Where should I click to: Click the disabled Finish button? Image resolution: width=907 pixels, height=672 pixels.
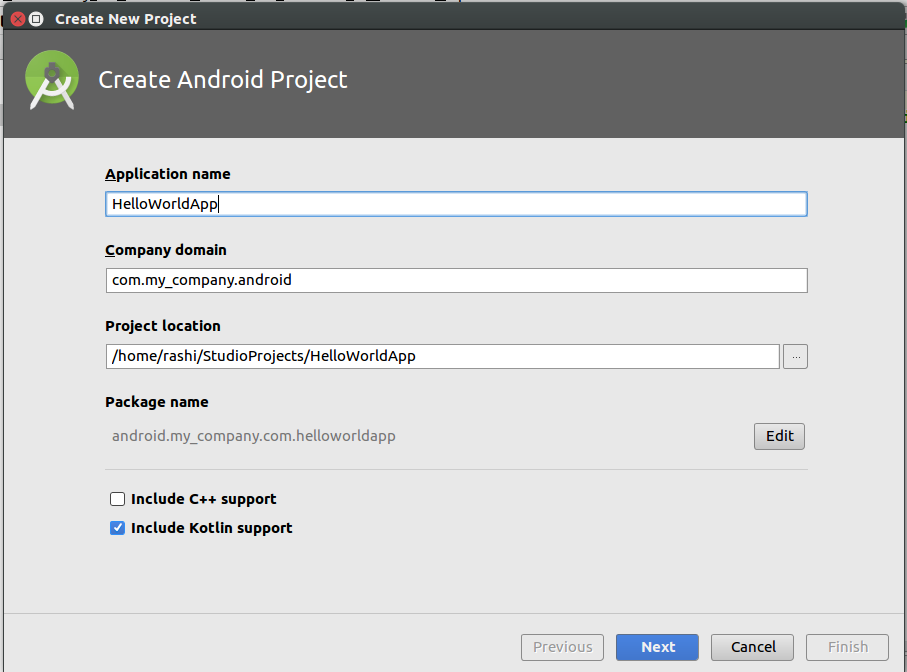pos(847,647)
